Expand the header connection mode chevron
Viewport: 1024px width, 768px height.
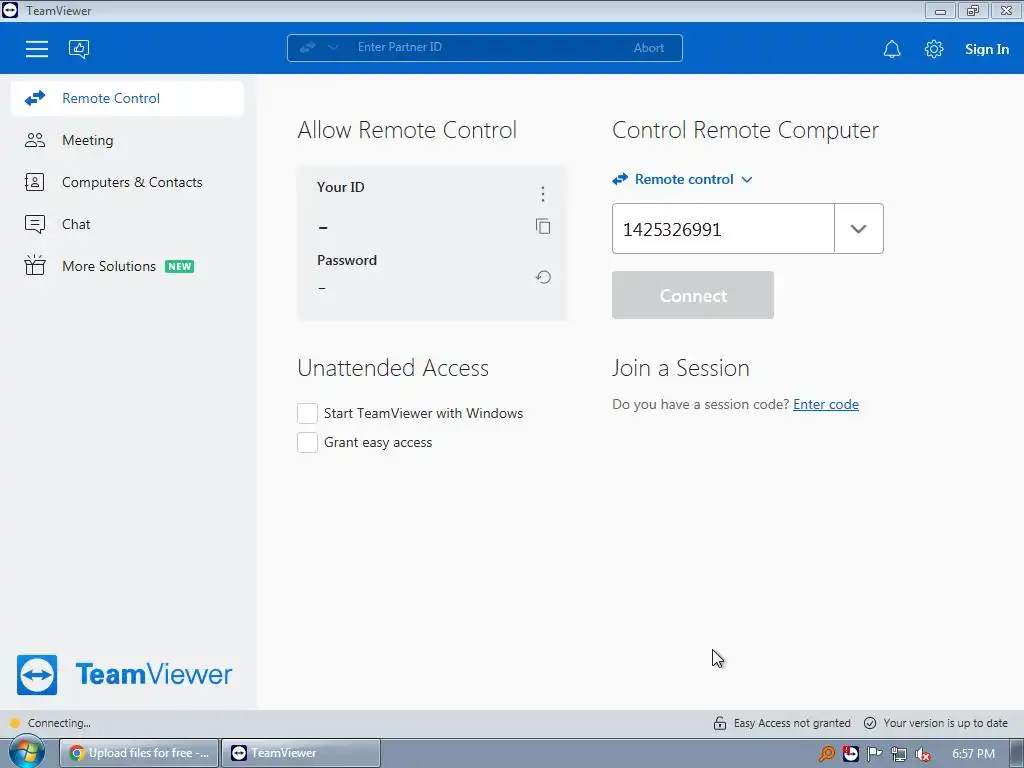(x=333, y=47)
